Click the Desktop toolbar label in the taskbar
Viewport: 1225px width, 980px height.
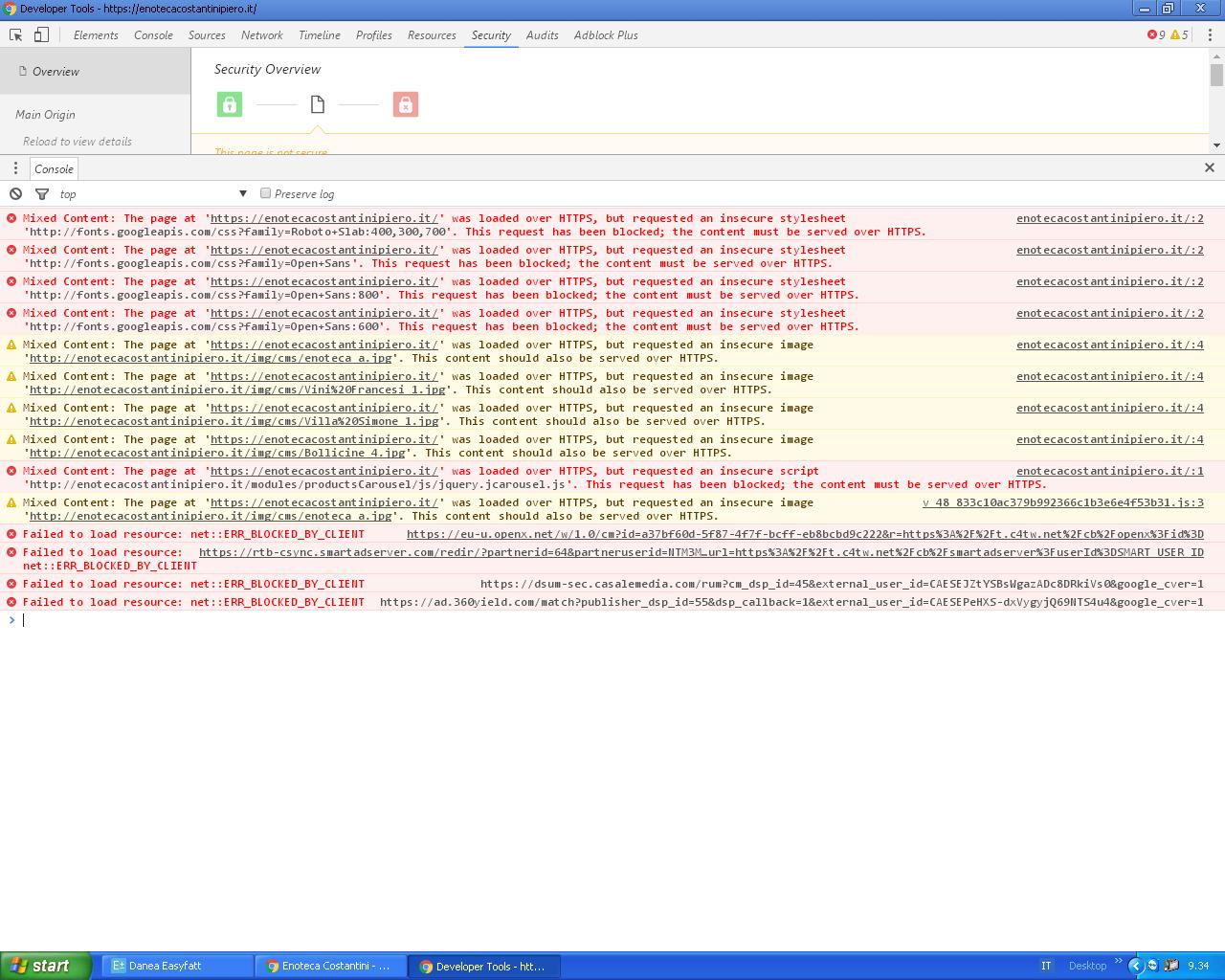coord(1087,966)
